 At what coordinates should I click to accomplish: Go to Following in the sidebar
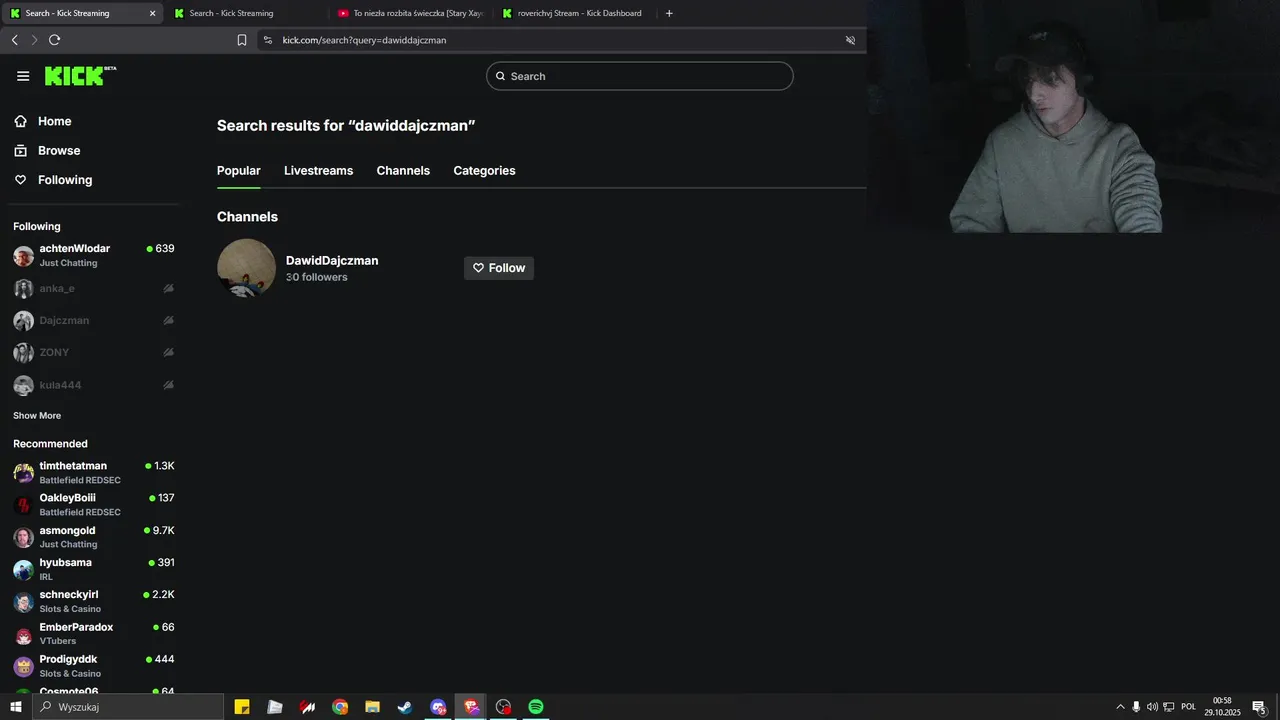[65, 180]
